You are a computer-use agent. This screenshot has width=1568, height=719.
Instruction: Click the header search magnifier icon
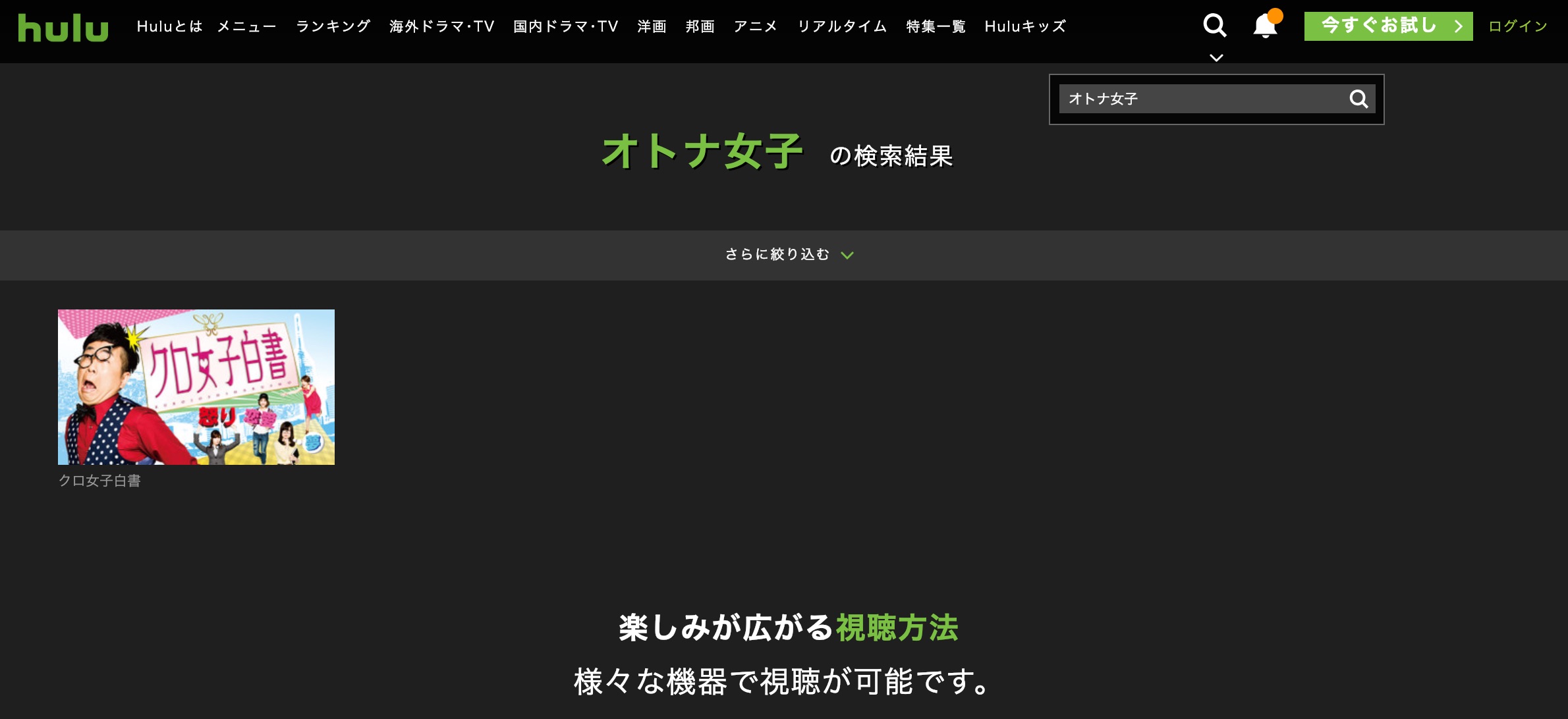pyautogui.click(x=1214, y=26)
